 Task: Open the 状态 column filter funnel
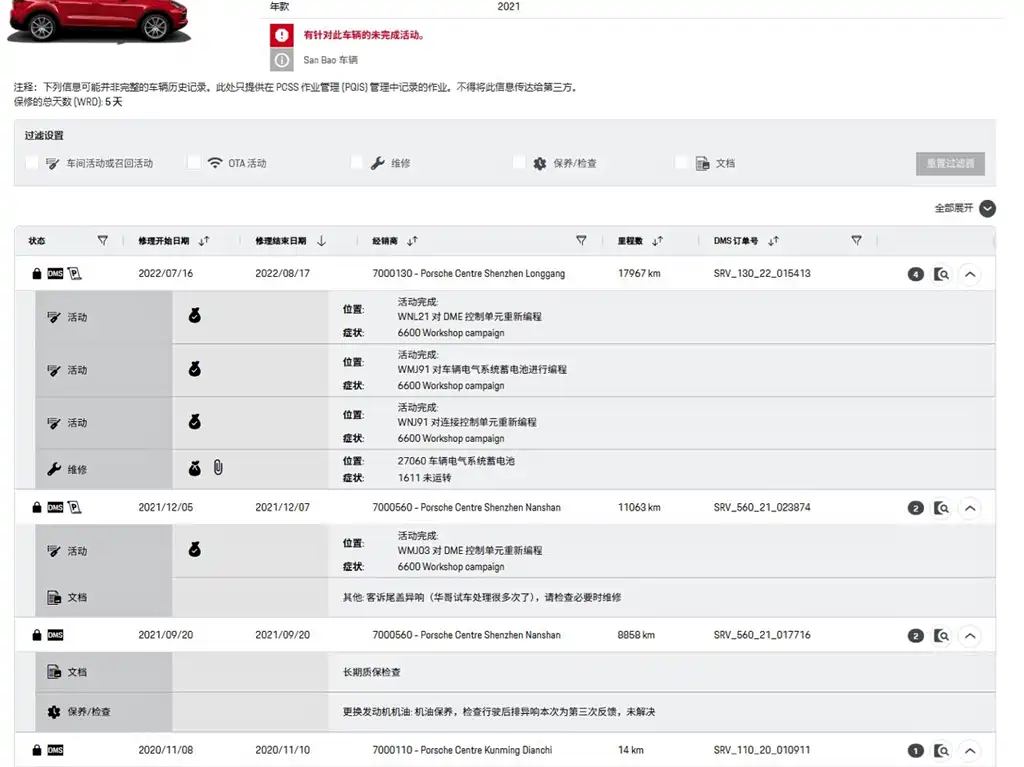pyautogui.click(x=103, y=240)
